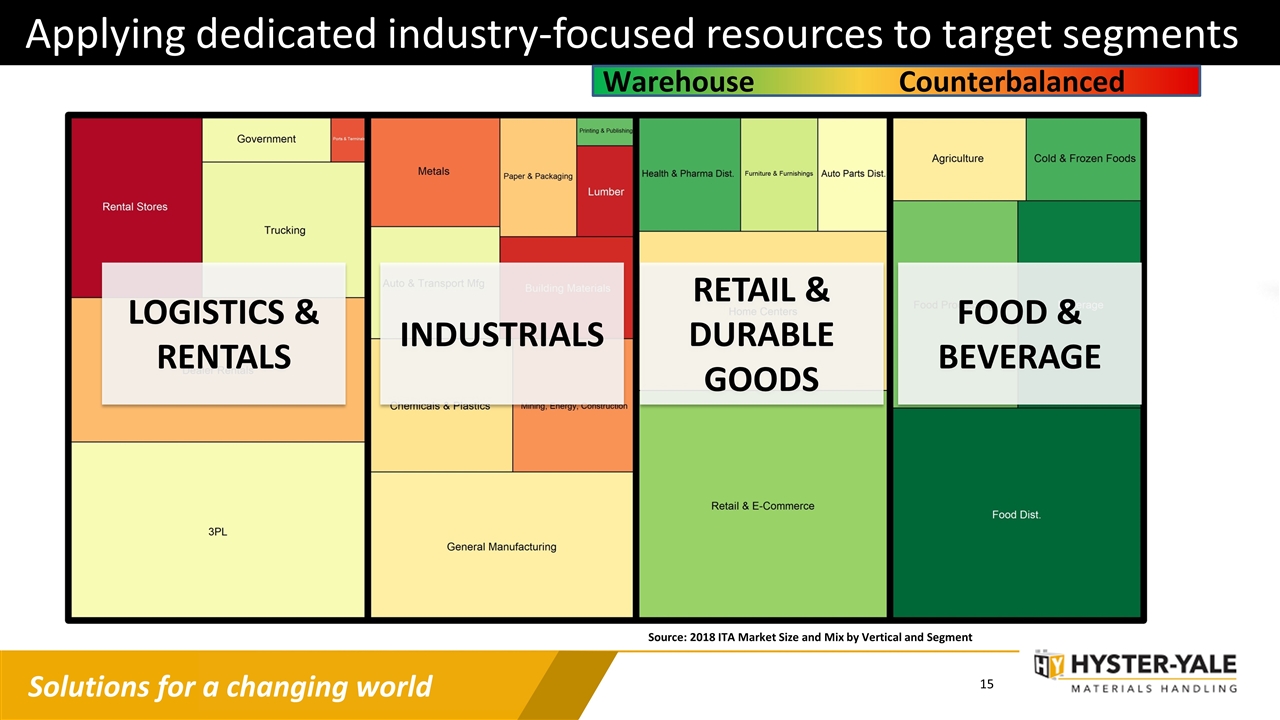Select the Printing & Publishing cell
The image size is (1280, 720).
(x=605, y=131)
